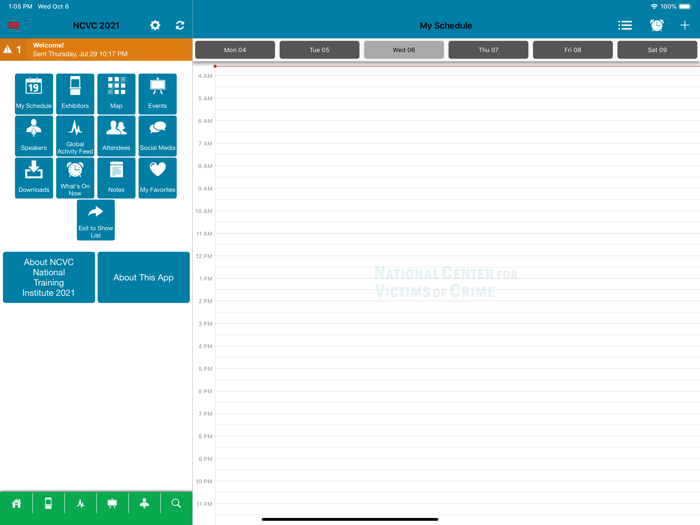Tap speakers icon in bottom bar
This screenshot has width=700, height=525.
(x=144, y=504)
